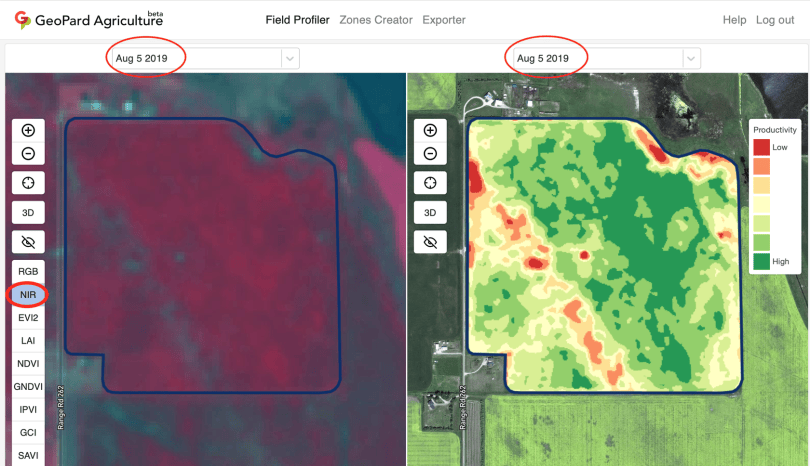The image size is (810, 466).
Task: Click the Productivity legend title
Action: pos(775,130)
